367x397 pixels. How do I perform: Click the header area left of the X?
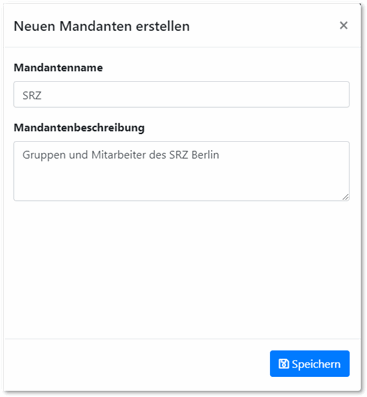(x=263, y=26)
